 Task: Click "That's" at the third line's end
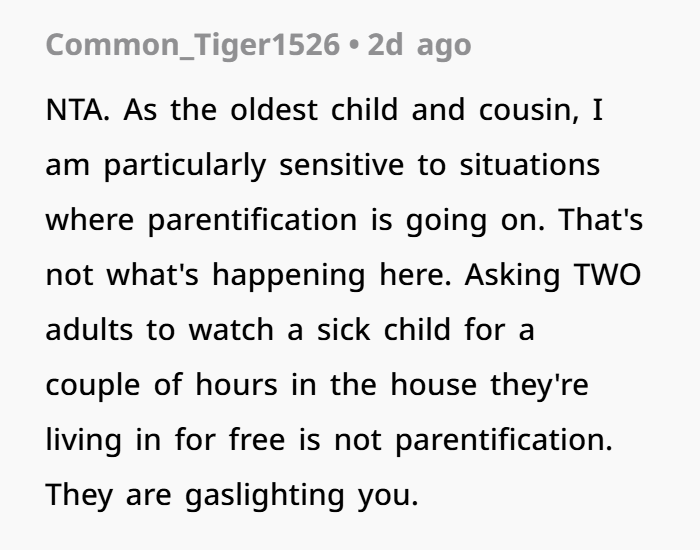click(x=600, y=220)
